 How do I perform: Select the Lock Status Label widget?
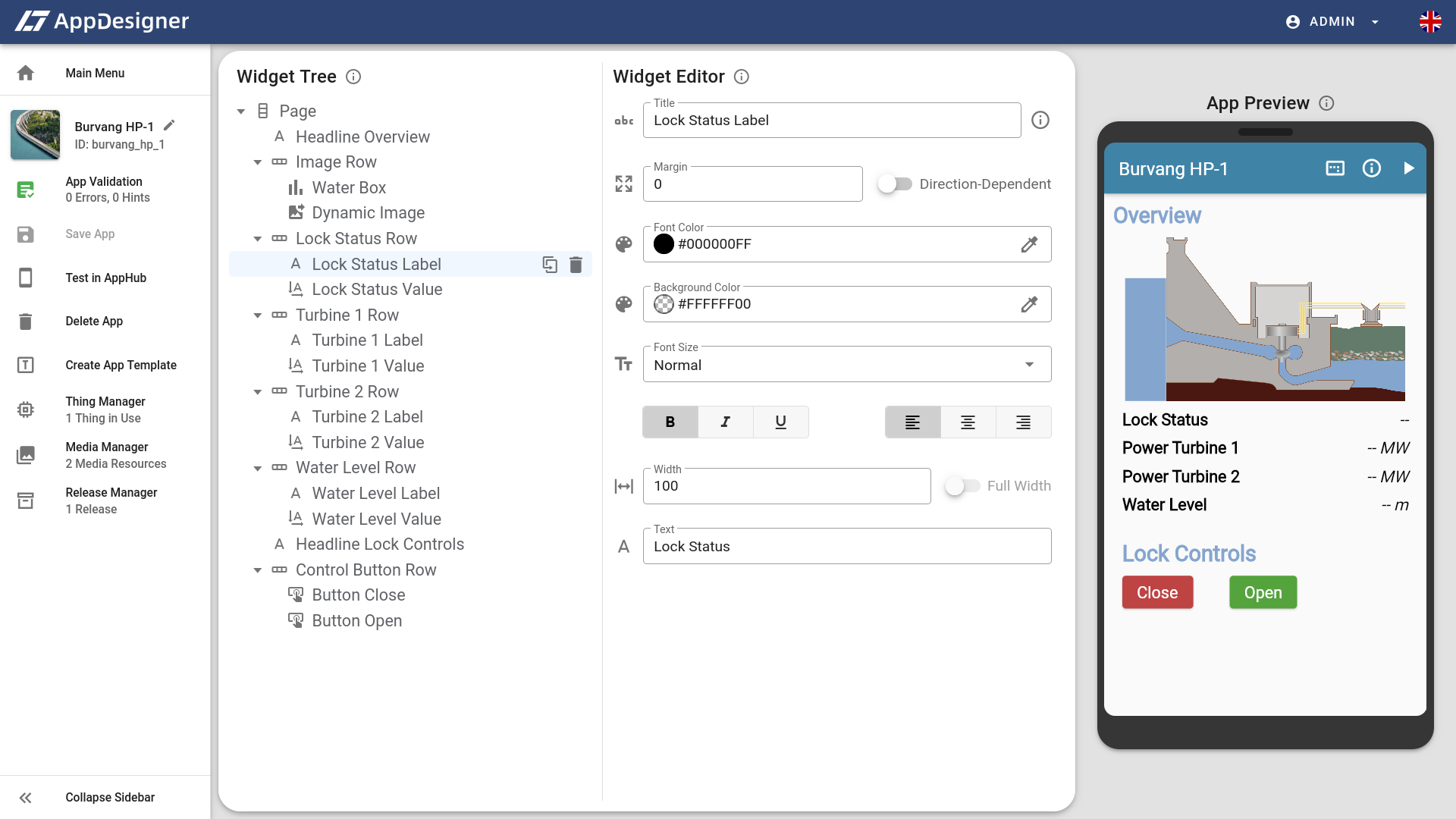(376, 264)
